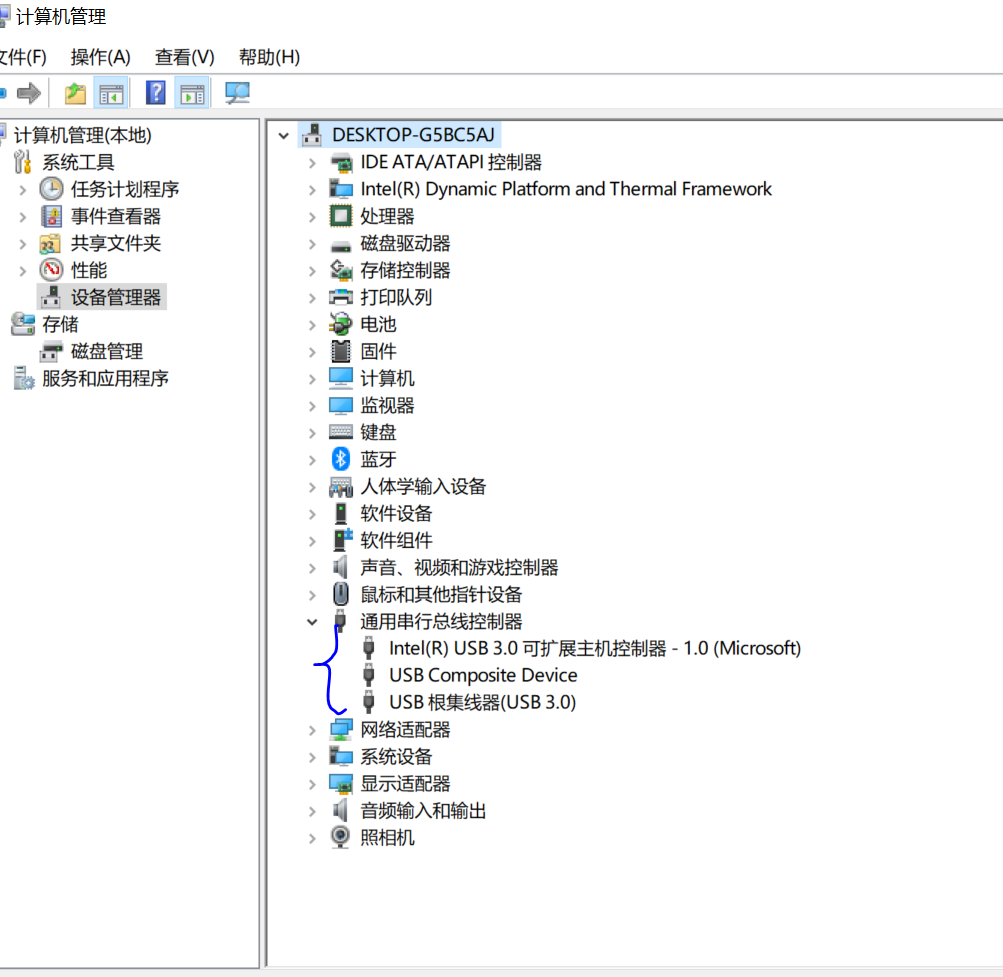This screenshot has width=1003, height=977.
Task: Click the forward arrow toolbar button
Action: coord(29,93)
